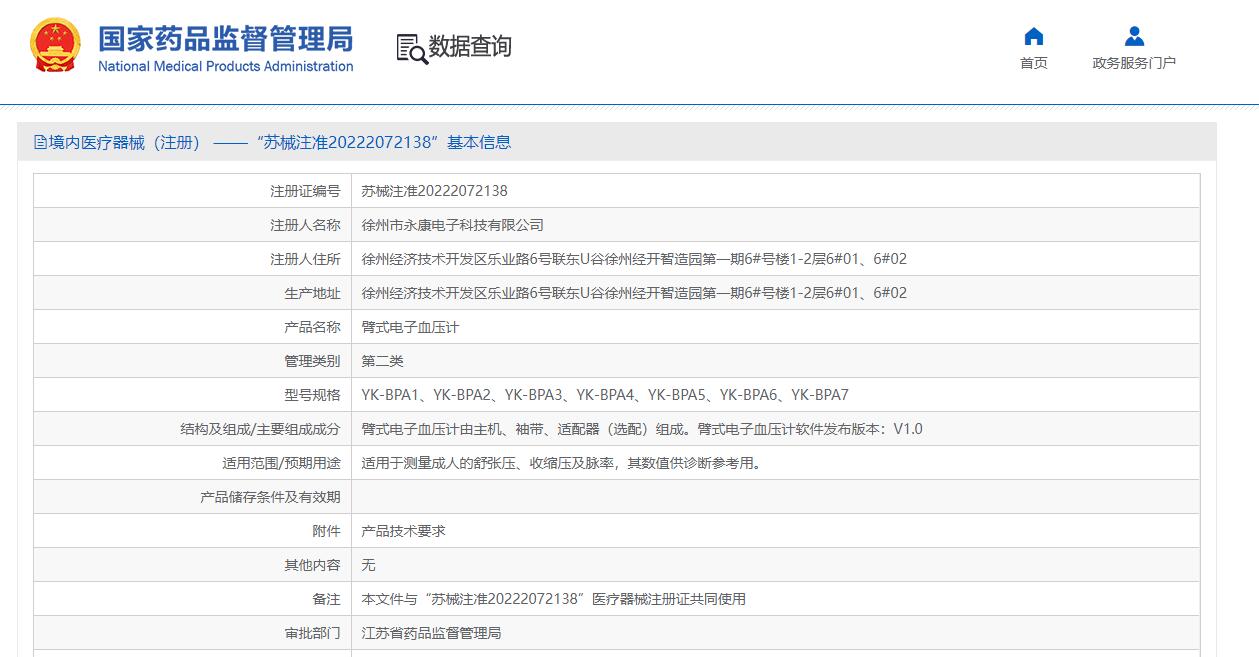Viewport: 1259px width, 657px height.
Task: Click the 适用范围/预期用途 description text
Action: (x=565, y=462)
